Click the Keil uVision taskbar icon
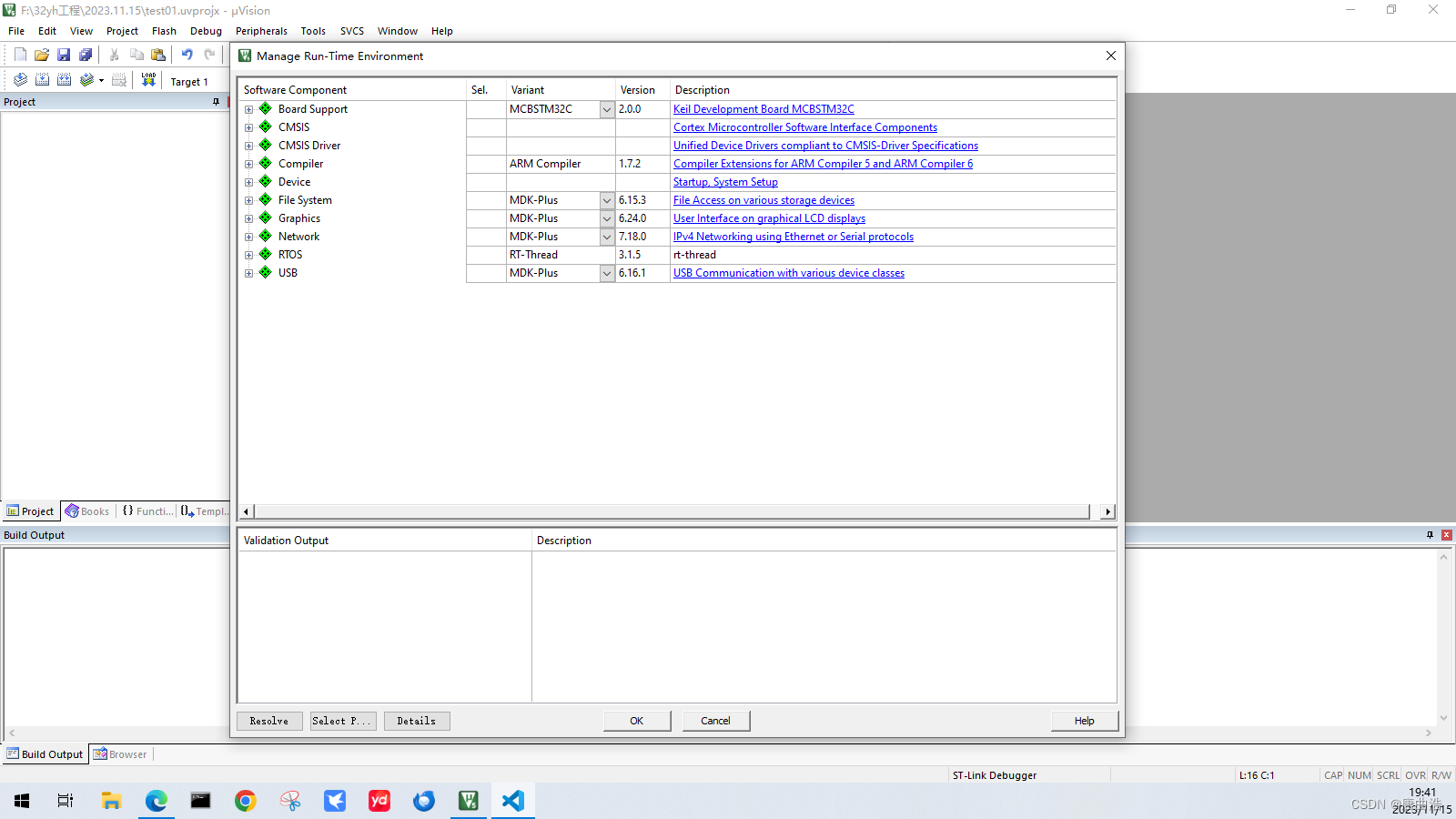 pos(469,801)
